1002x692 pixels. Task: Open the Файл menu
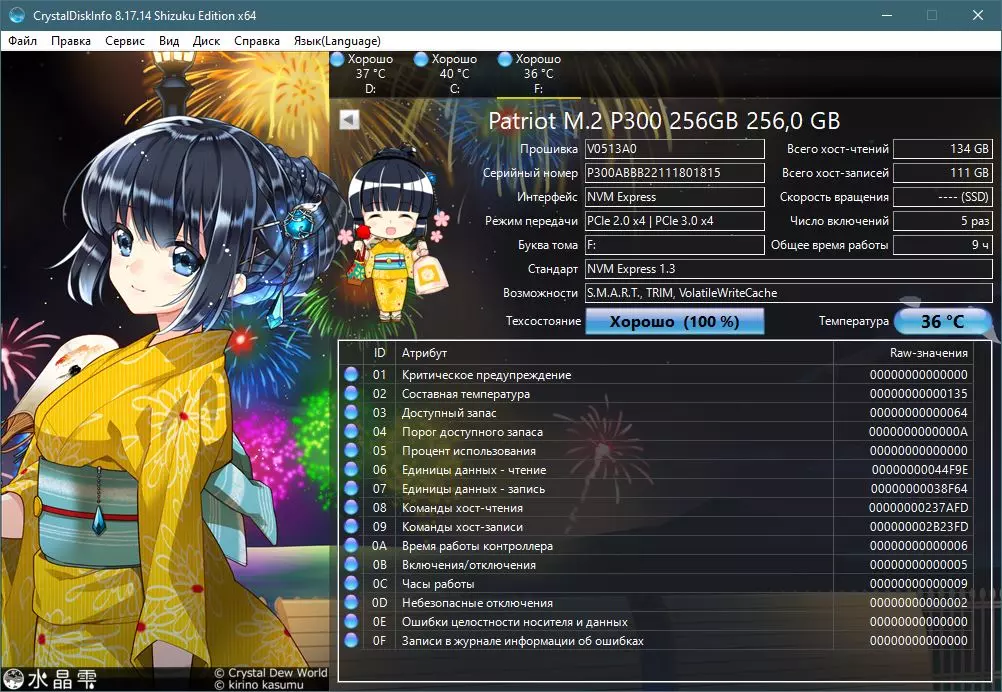[22, 41]
